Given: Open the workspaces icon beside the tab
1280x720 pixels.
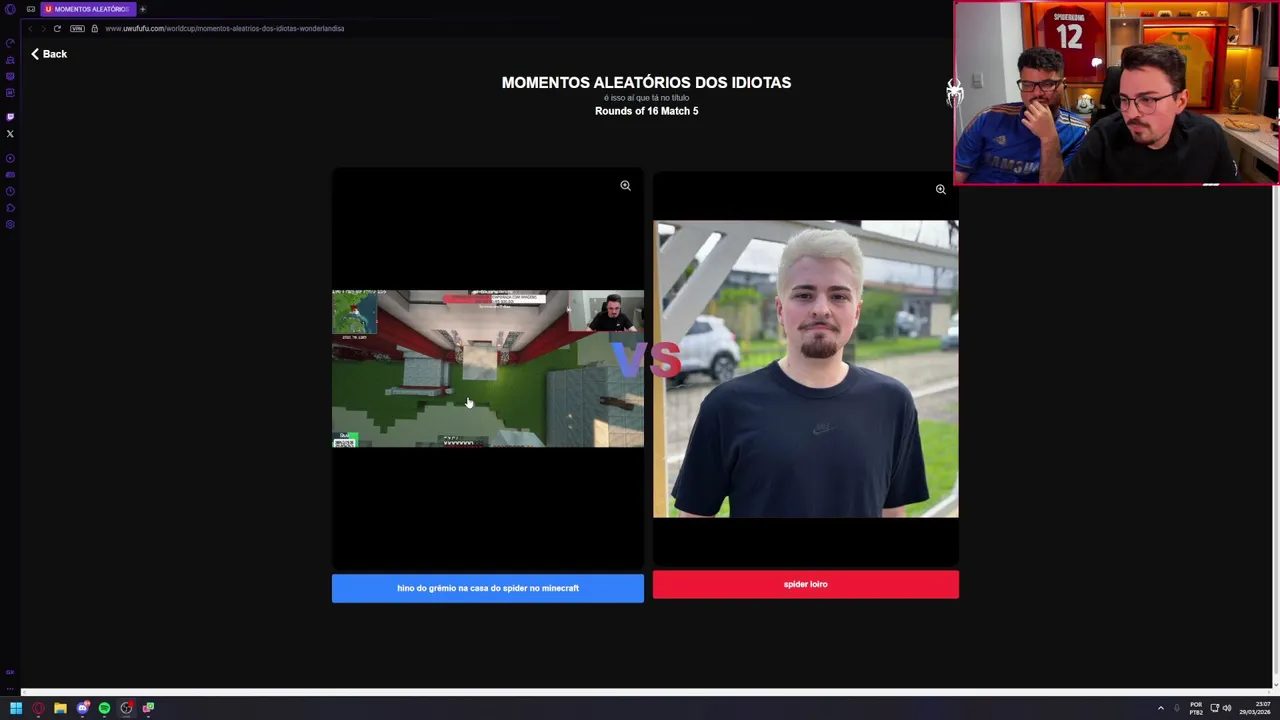Looking at the screenshot, I should point(31,9).
